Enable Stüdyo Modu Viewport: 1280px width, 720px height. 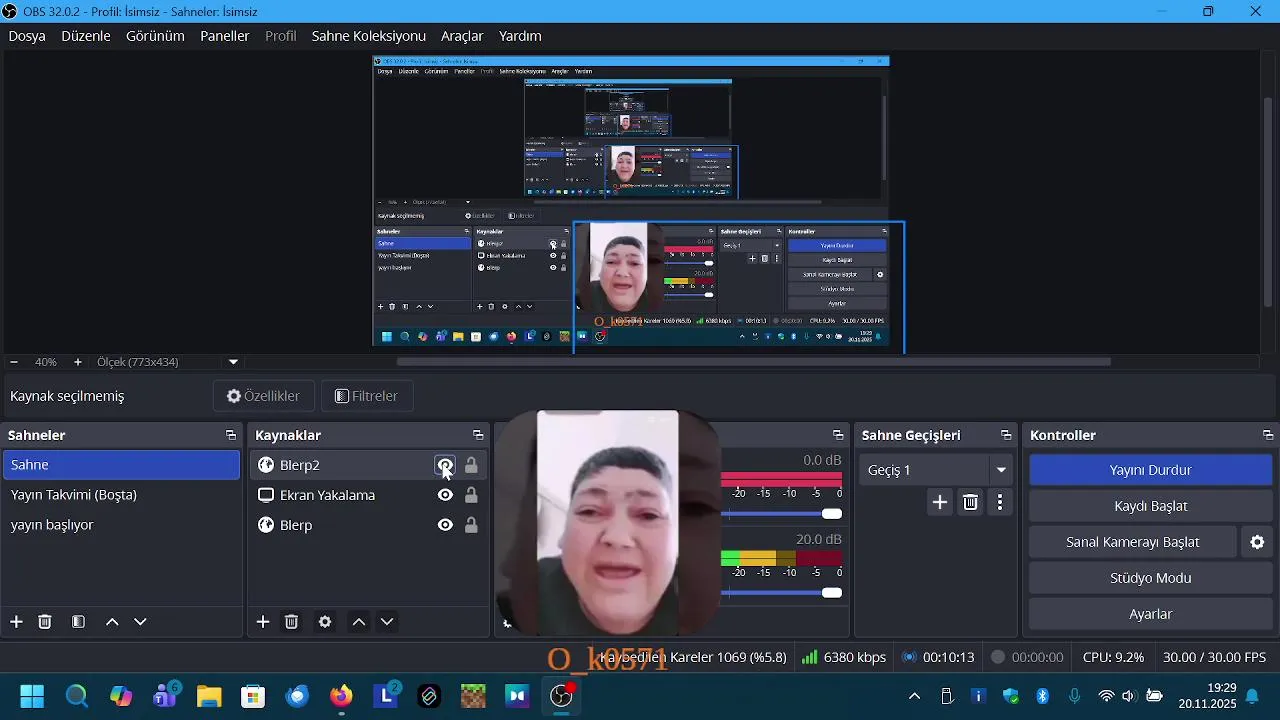1150,578
